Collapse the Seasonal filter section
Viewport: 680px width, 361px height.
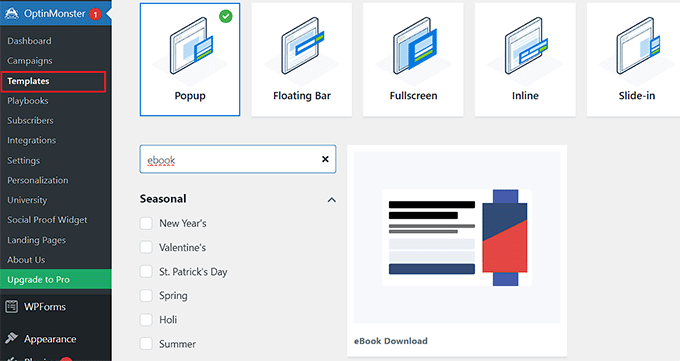coord(331,200)
